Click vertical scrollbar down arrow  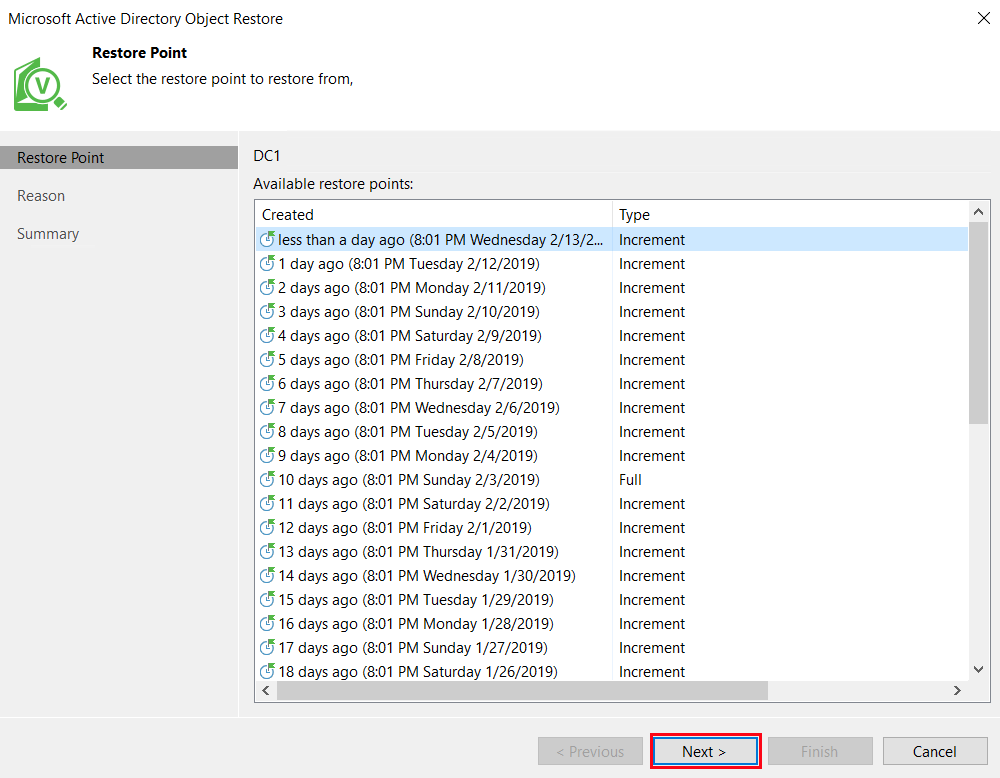coord(978,670)
